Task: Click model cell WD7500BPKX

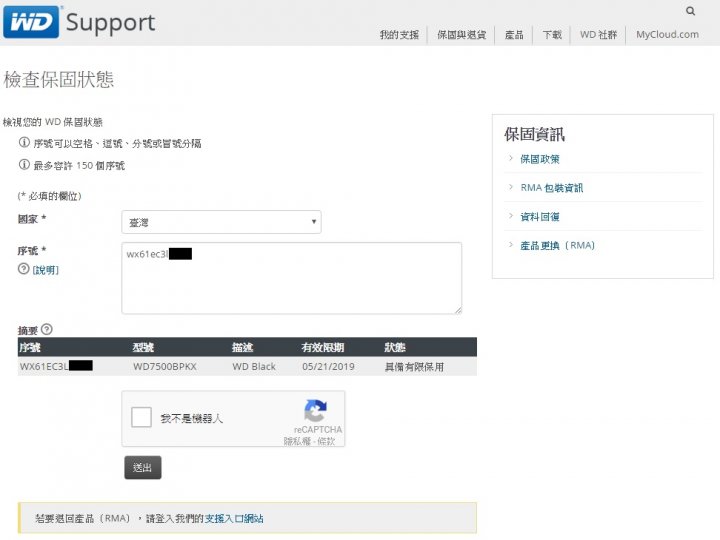Action: [165, 366]
